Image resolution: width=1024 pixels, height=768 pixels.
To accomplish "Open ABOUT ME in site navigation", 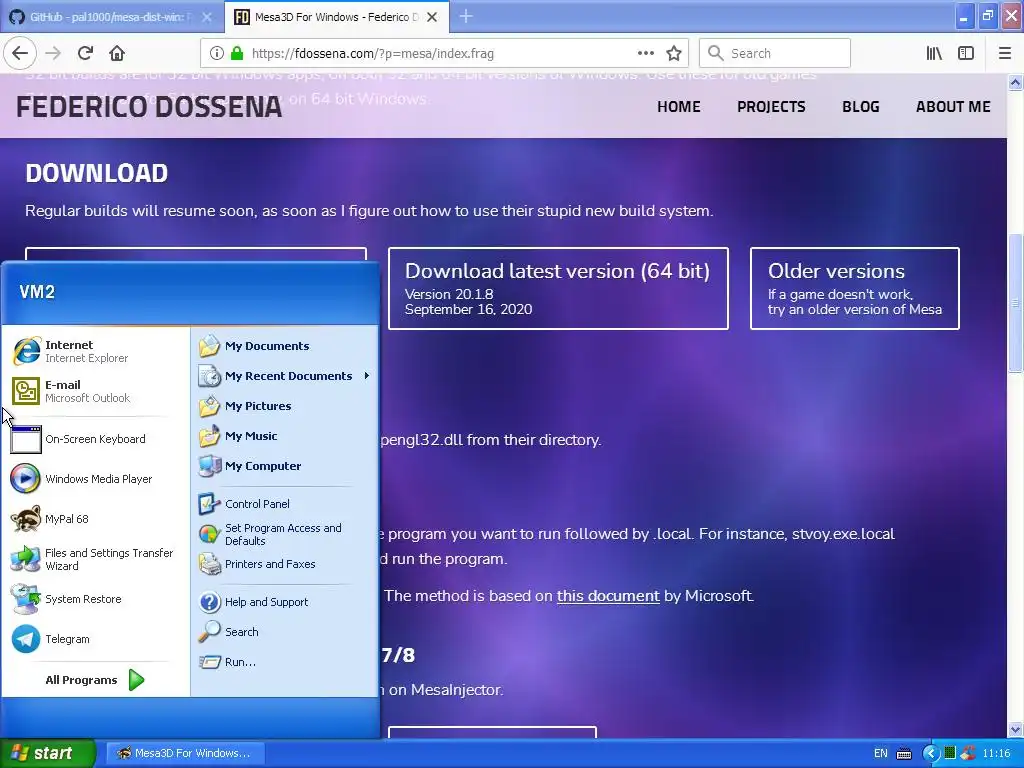I will click(953, 107).
